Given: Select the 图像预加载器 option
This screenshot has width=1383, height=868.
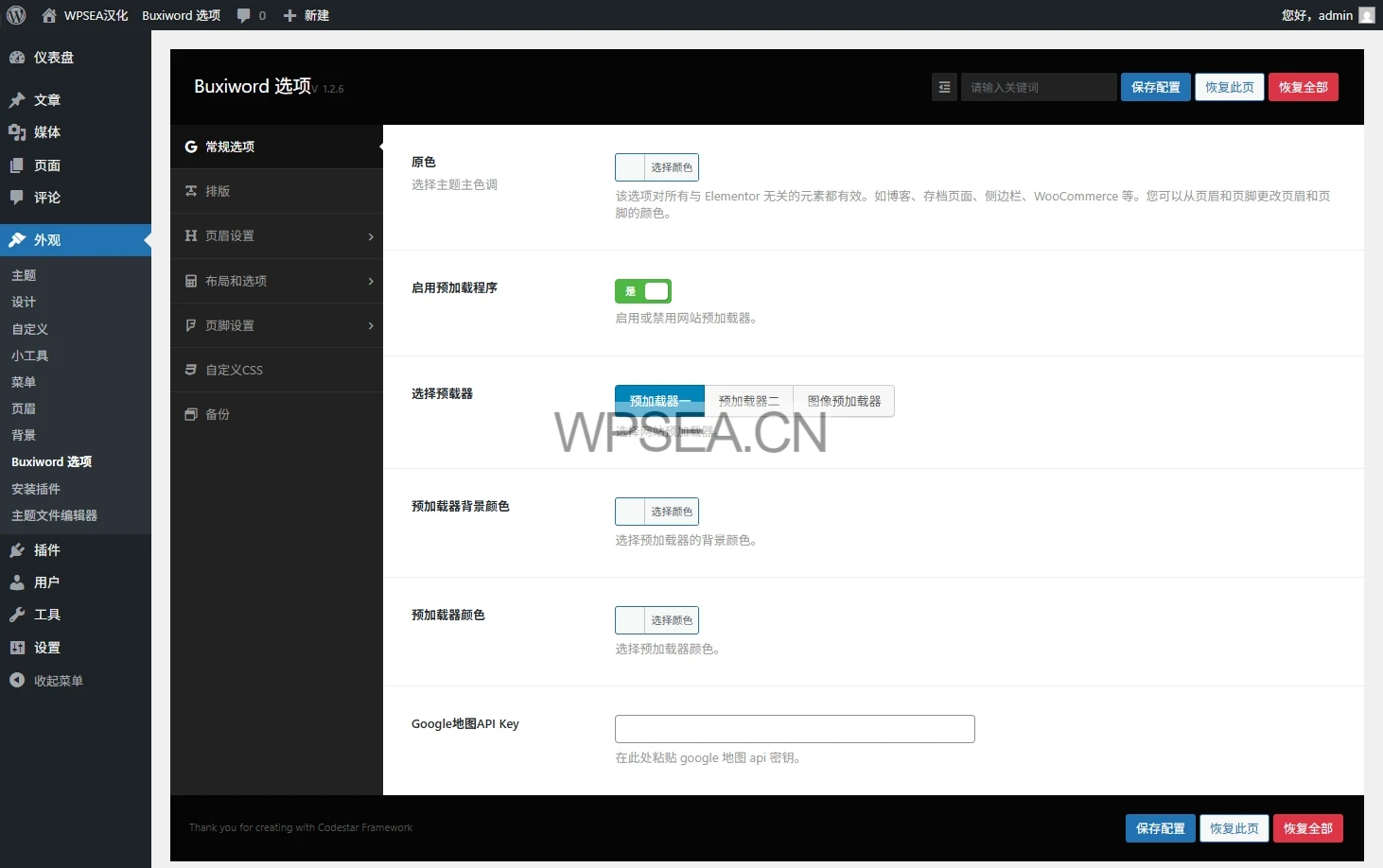Looking at the screenshot, I should (x=844, y=401).
